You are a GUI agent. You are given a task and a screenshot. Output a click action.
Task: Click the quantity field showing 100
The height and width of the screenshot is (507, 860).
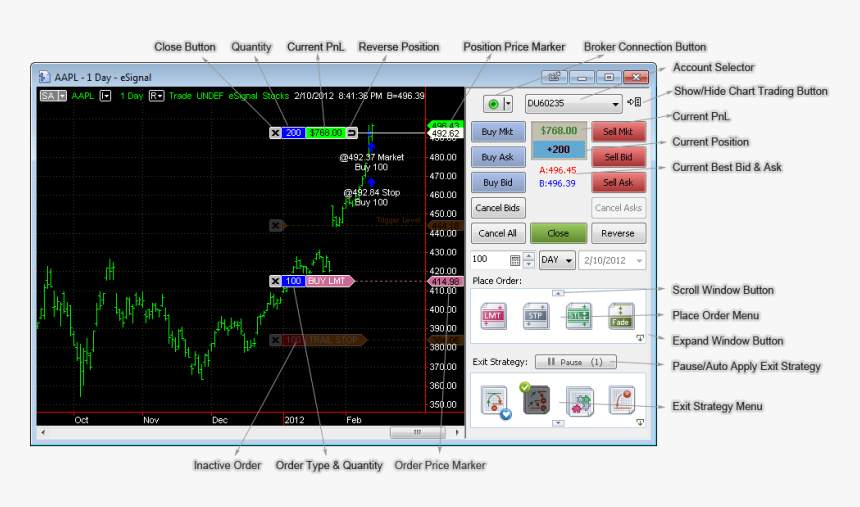click(489, 260)
